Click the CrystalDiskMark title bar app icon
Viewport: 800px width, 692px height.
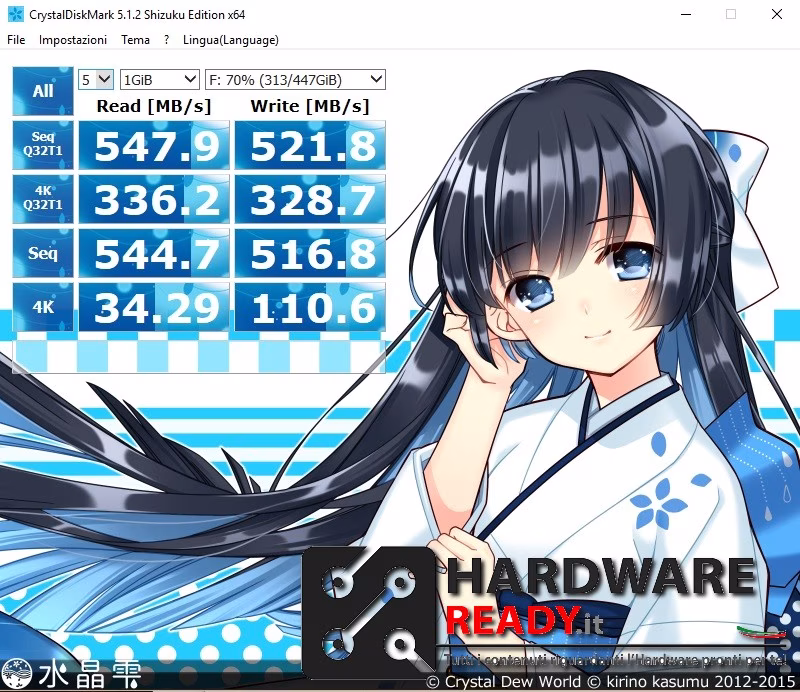point(16,14)
